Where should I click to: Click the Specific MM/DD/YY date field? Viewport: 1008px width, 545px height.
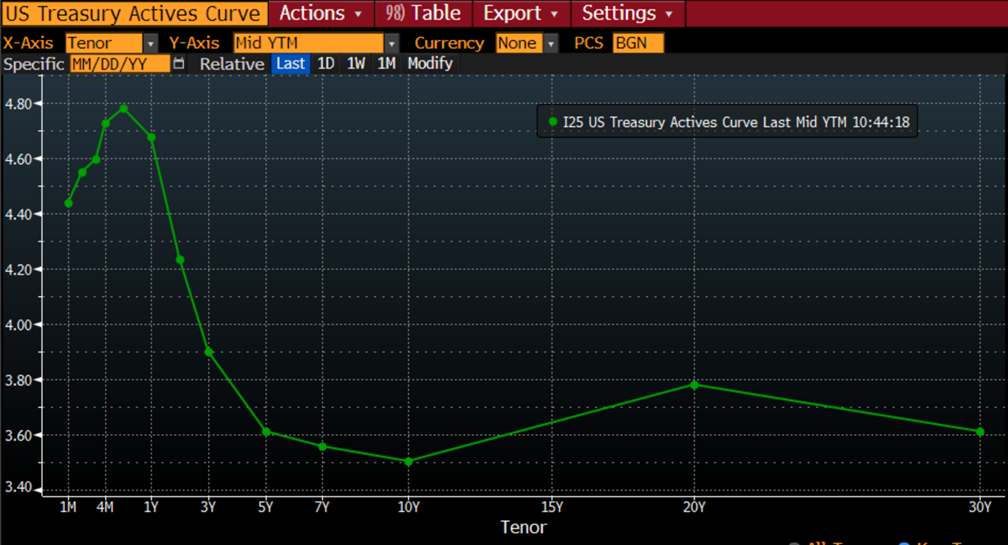[120, 64]
